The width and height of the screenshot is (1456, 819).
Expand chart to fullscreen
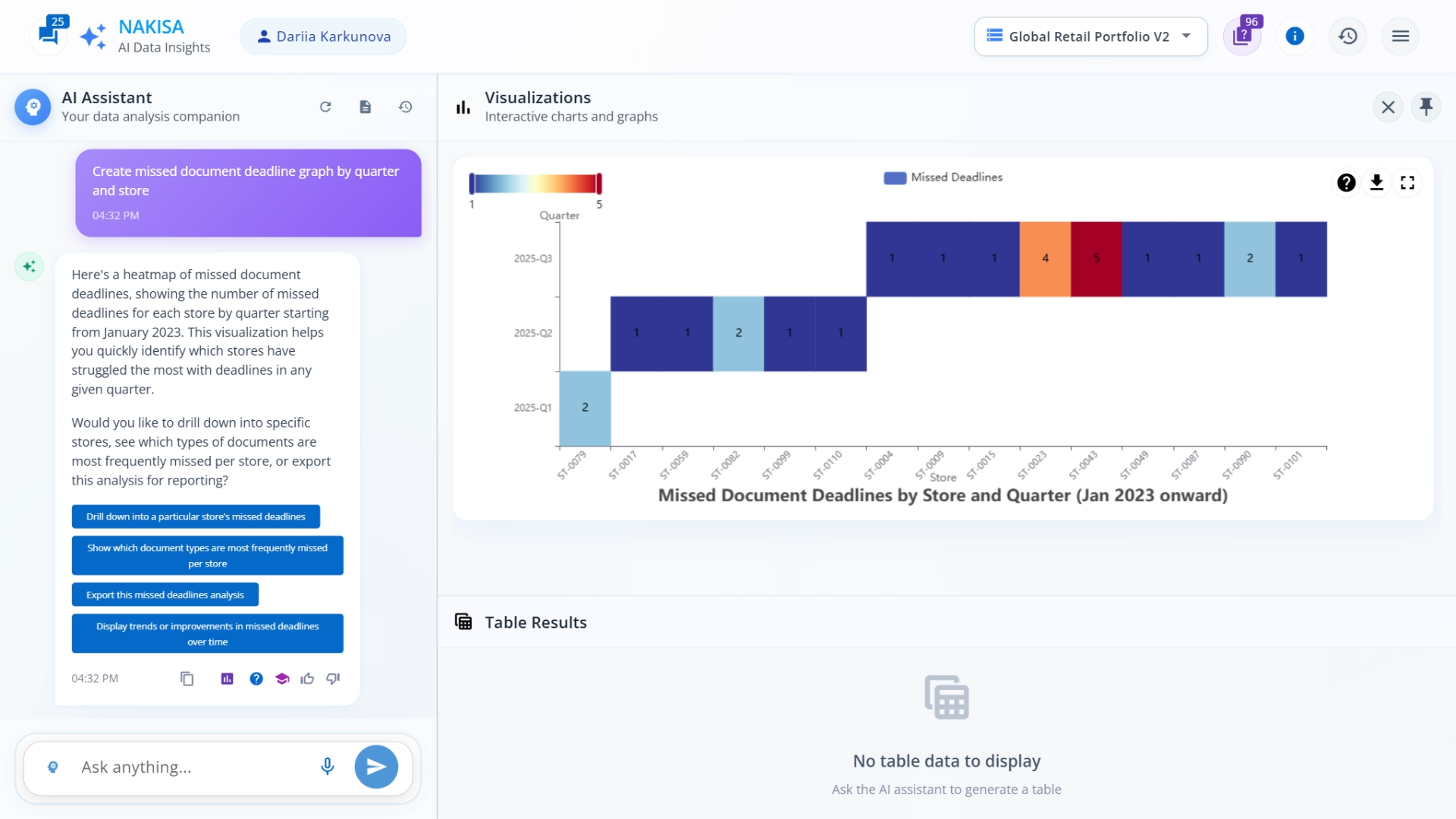(1407, 183)
